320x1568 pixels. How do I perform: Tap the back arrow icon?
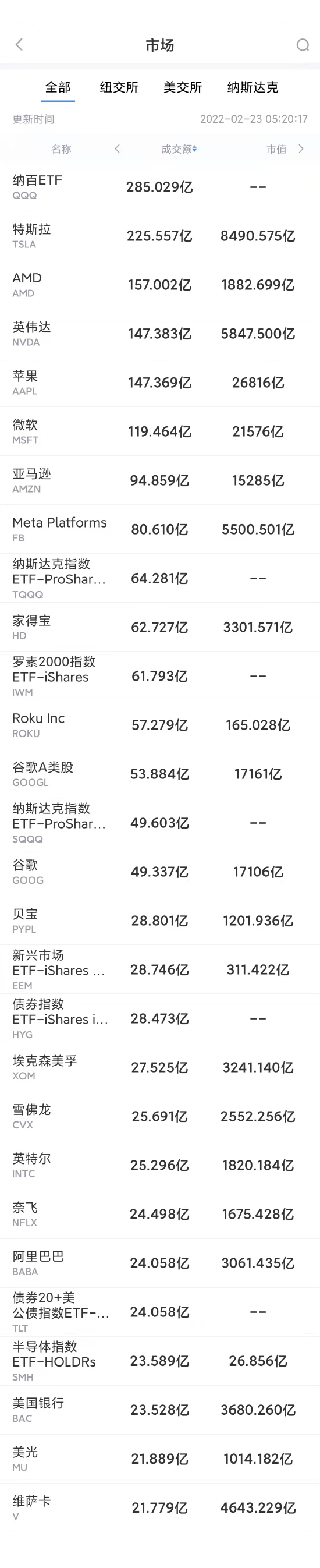19,44
